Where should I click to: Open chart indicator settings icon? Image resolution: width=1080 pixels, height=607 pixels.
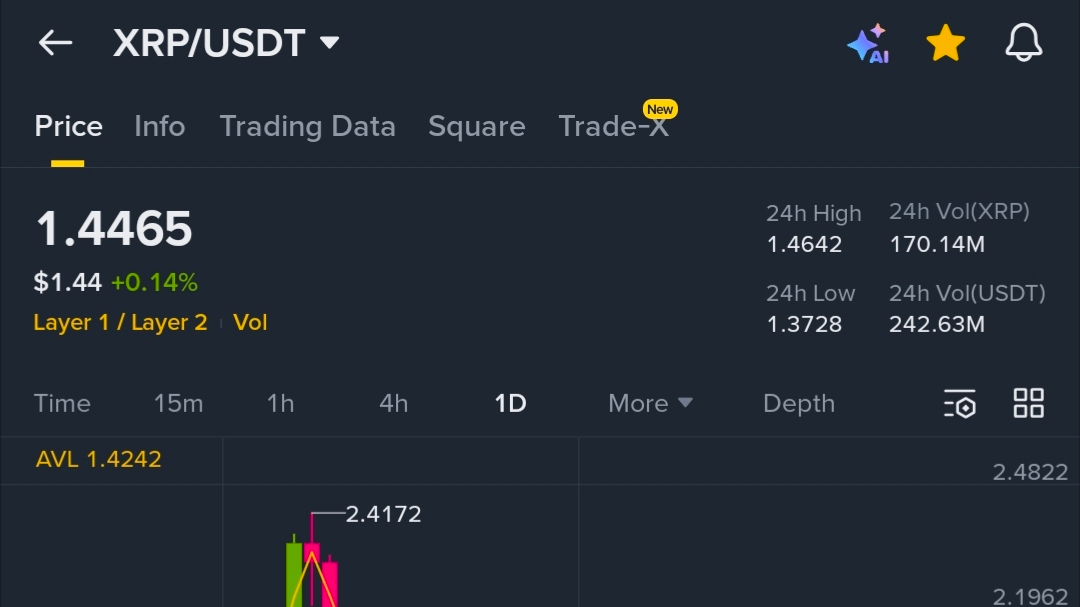pyautogui.click(x=960, y=404)
